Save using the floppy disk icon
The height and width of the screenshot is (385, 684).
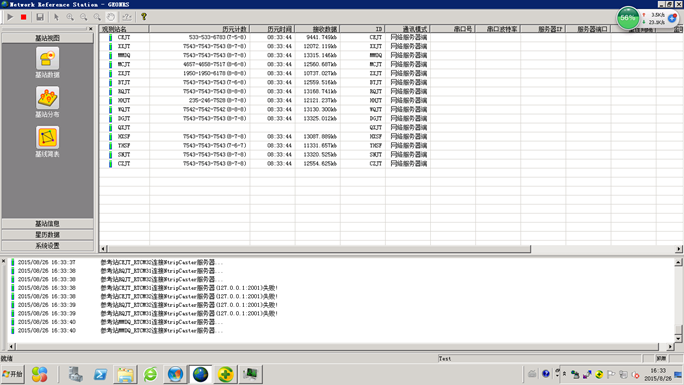coord(40,17)
